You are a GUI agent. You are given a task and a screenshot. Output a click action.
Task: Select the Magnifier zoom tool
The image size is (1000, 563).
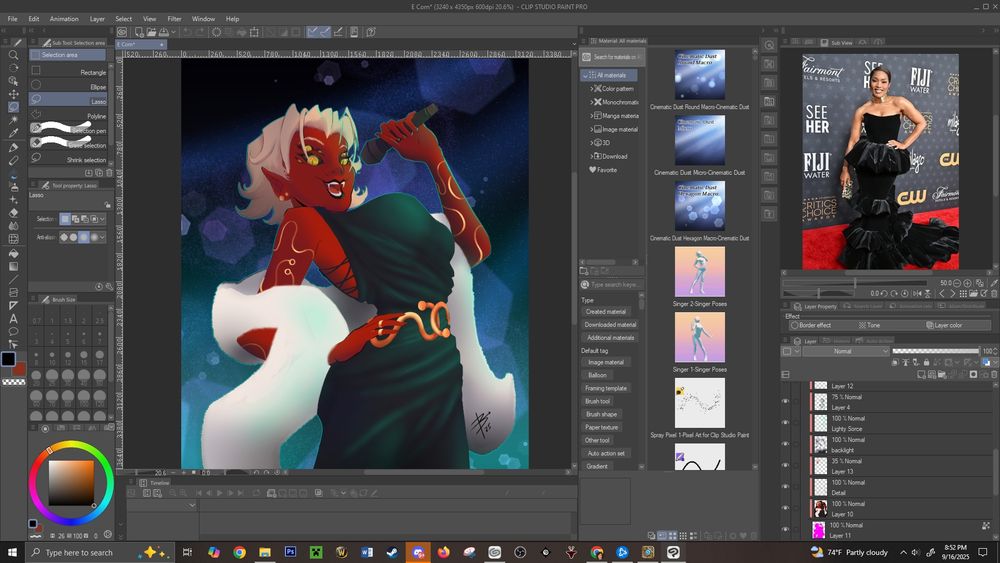13,55
